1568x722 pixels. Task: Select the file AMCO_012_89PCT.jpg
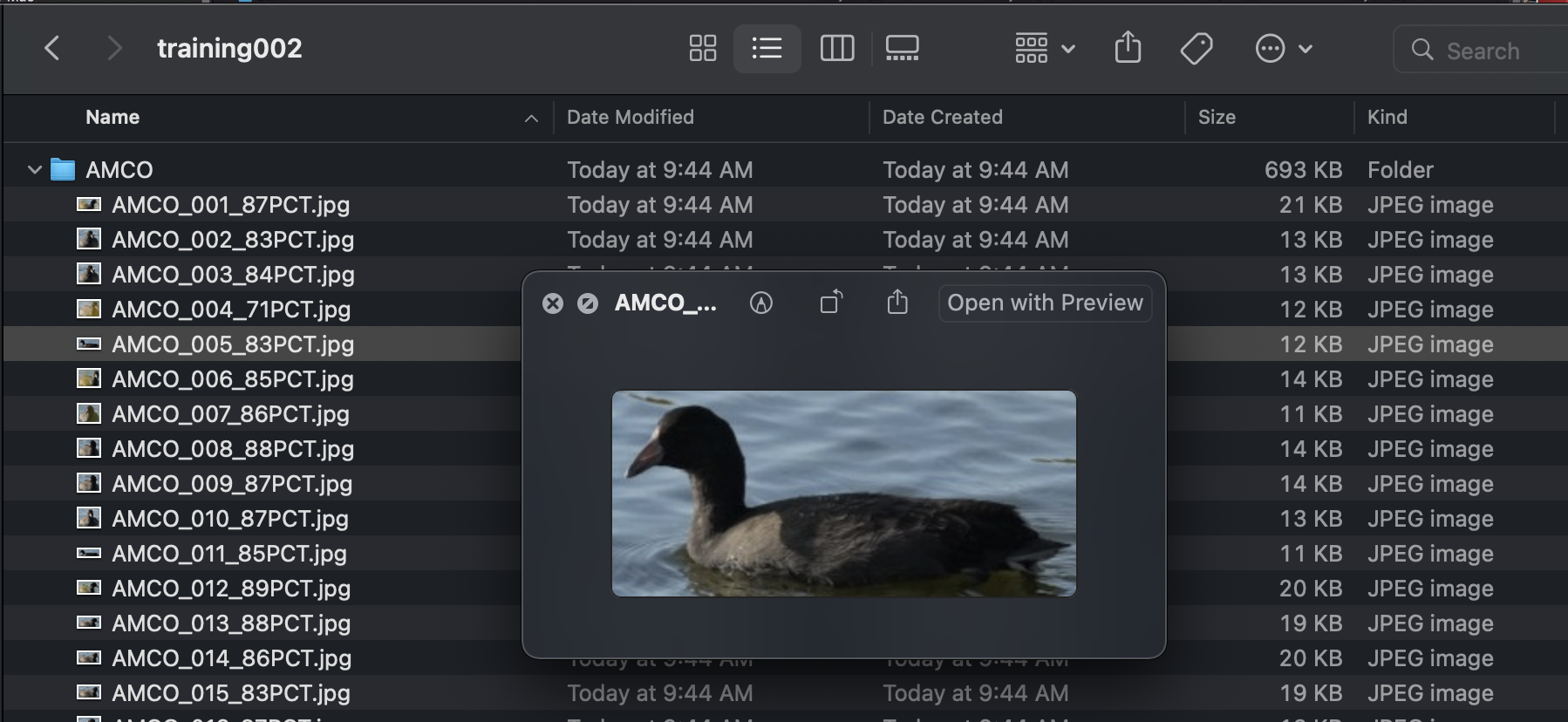(231, 589)
